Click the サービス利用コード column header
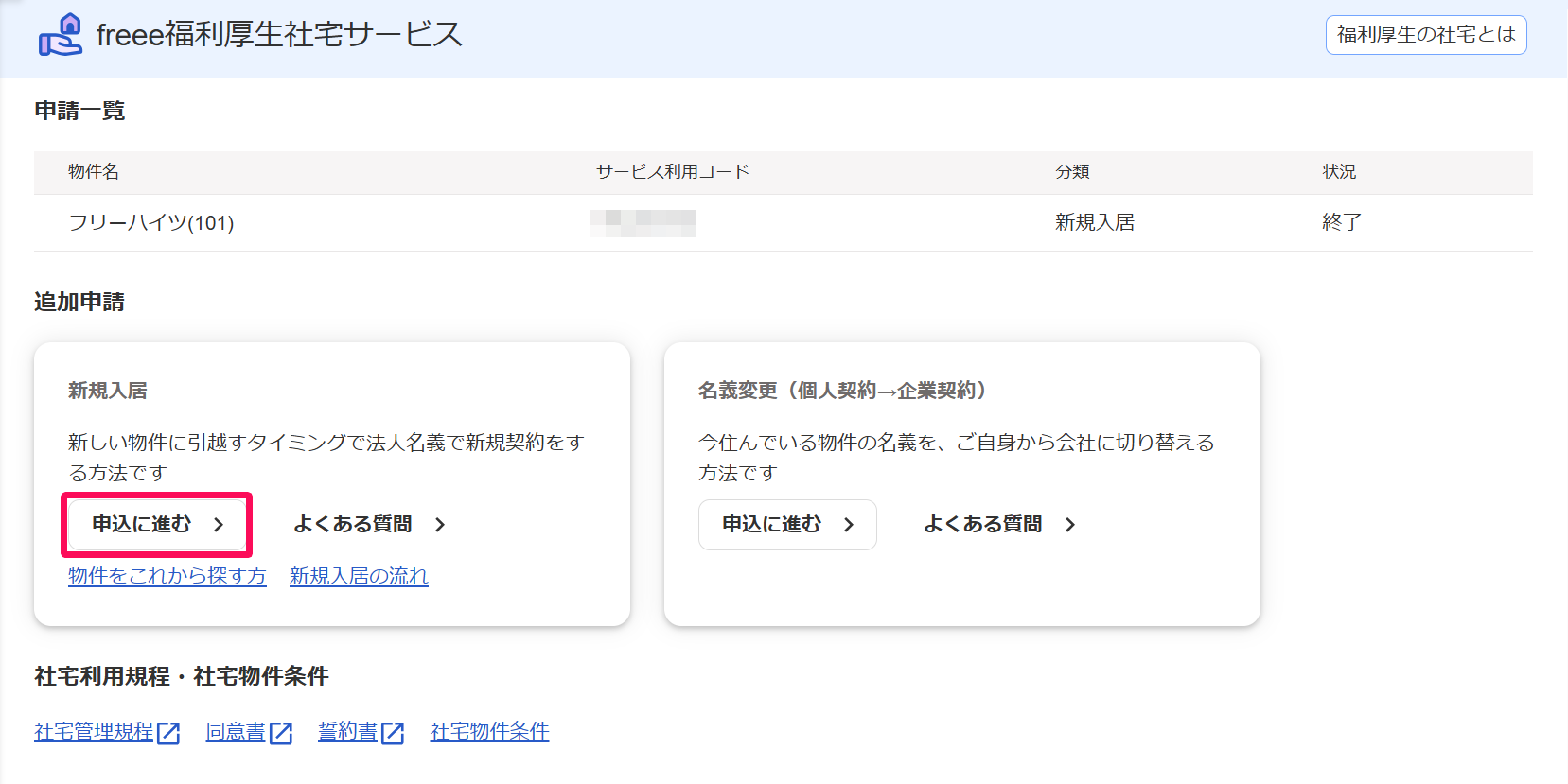The width and height of the screenshot is (1568, 784). pos(673,172)
